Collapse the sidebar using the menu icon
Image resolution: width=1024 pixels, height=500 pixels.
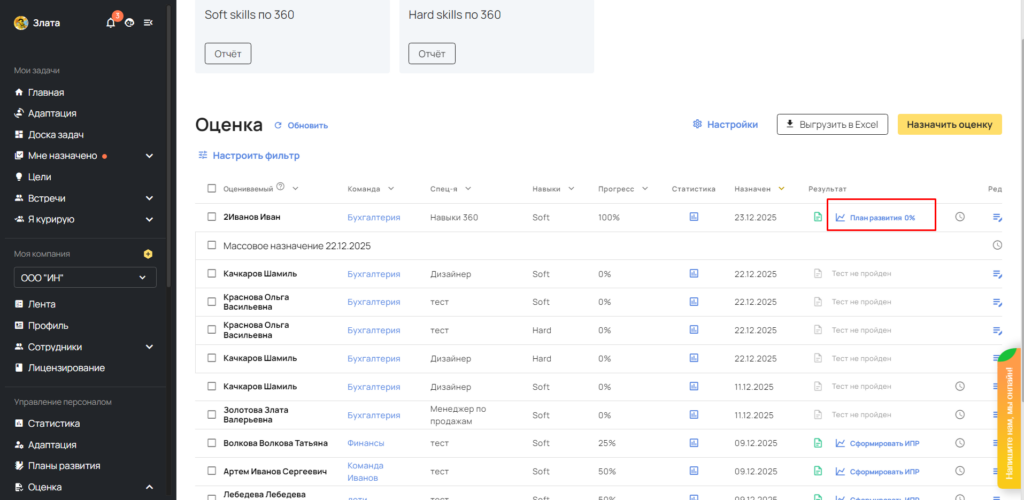click(149, 22)
